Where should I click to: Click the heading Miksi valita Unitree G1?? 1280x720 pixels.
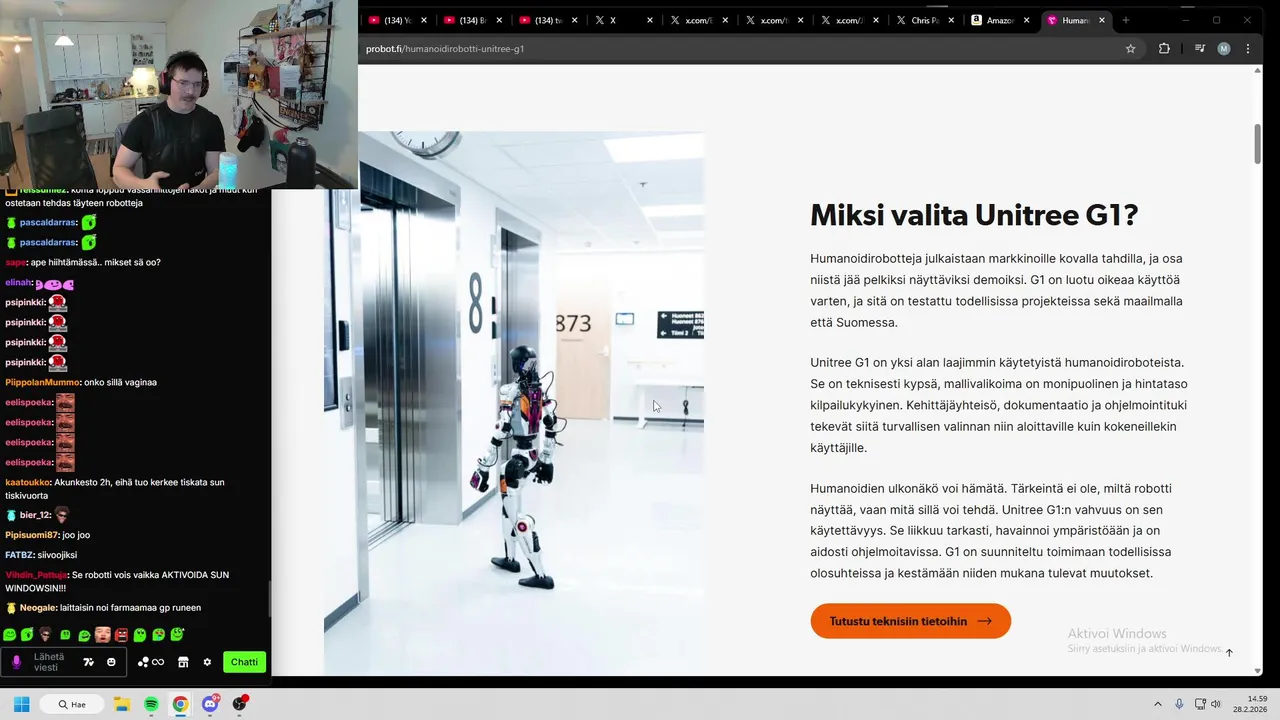(x=974, y=215)
